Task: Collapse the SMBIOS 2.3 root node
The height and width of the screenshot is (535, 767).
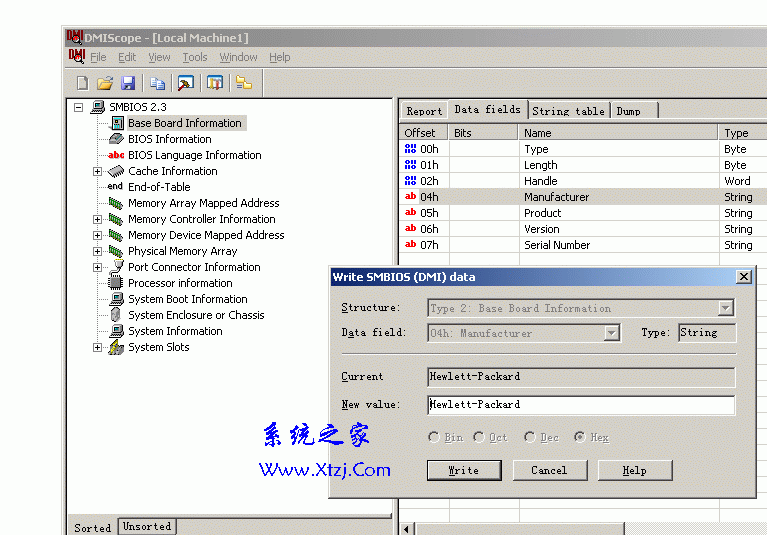Action: 78,107
